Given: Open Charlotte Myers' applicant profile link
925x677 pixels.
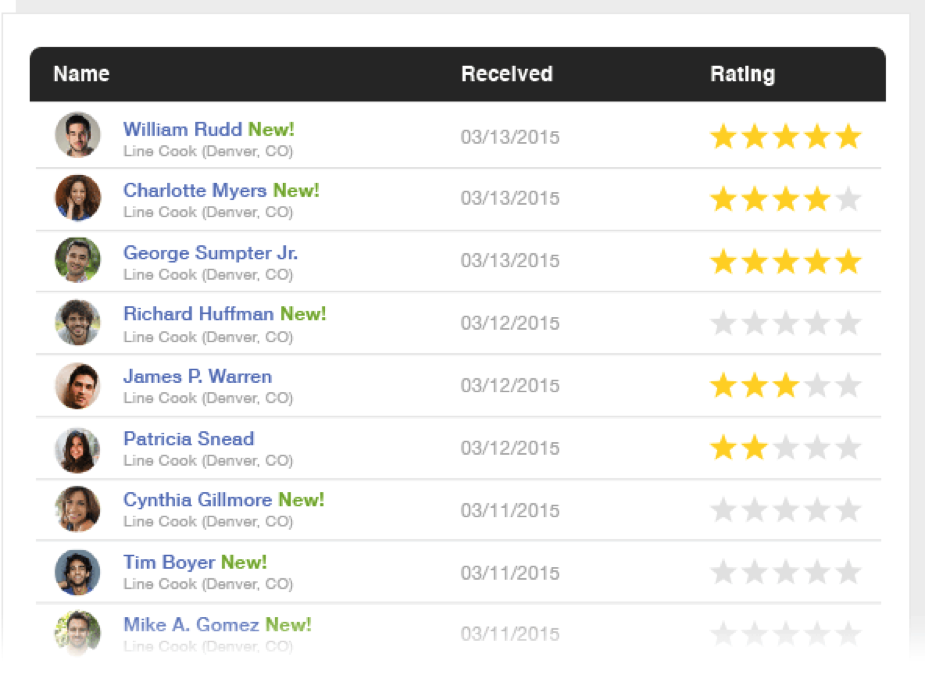Looking at the screenshot, I should [195, 190].
